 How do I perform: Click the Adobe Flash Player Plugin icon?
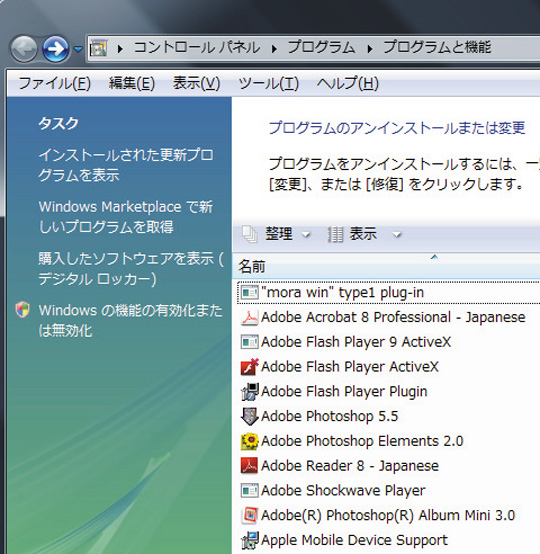[x=250, y=391]
